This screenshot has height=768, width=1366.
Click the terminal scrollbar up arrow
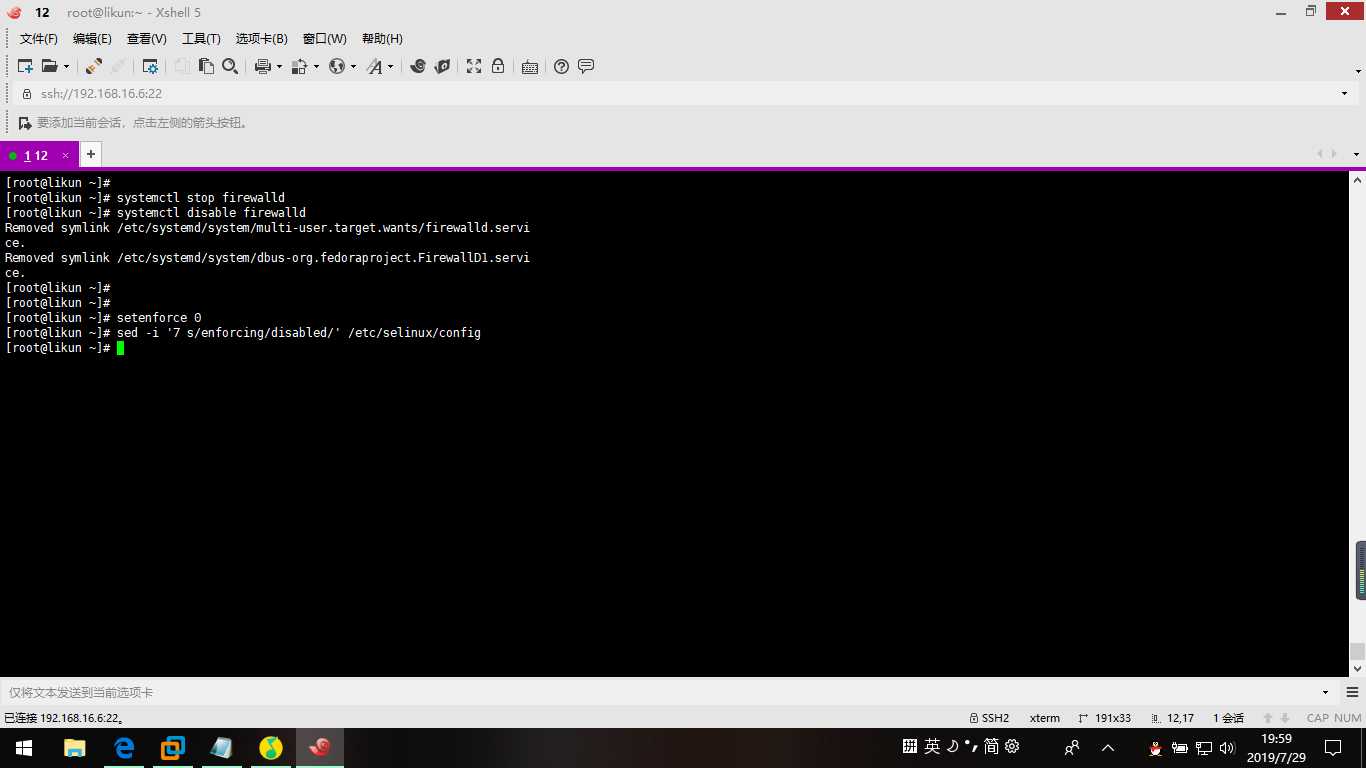click(x=1357, y=180)
